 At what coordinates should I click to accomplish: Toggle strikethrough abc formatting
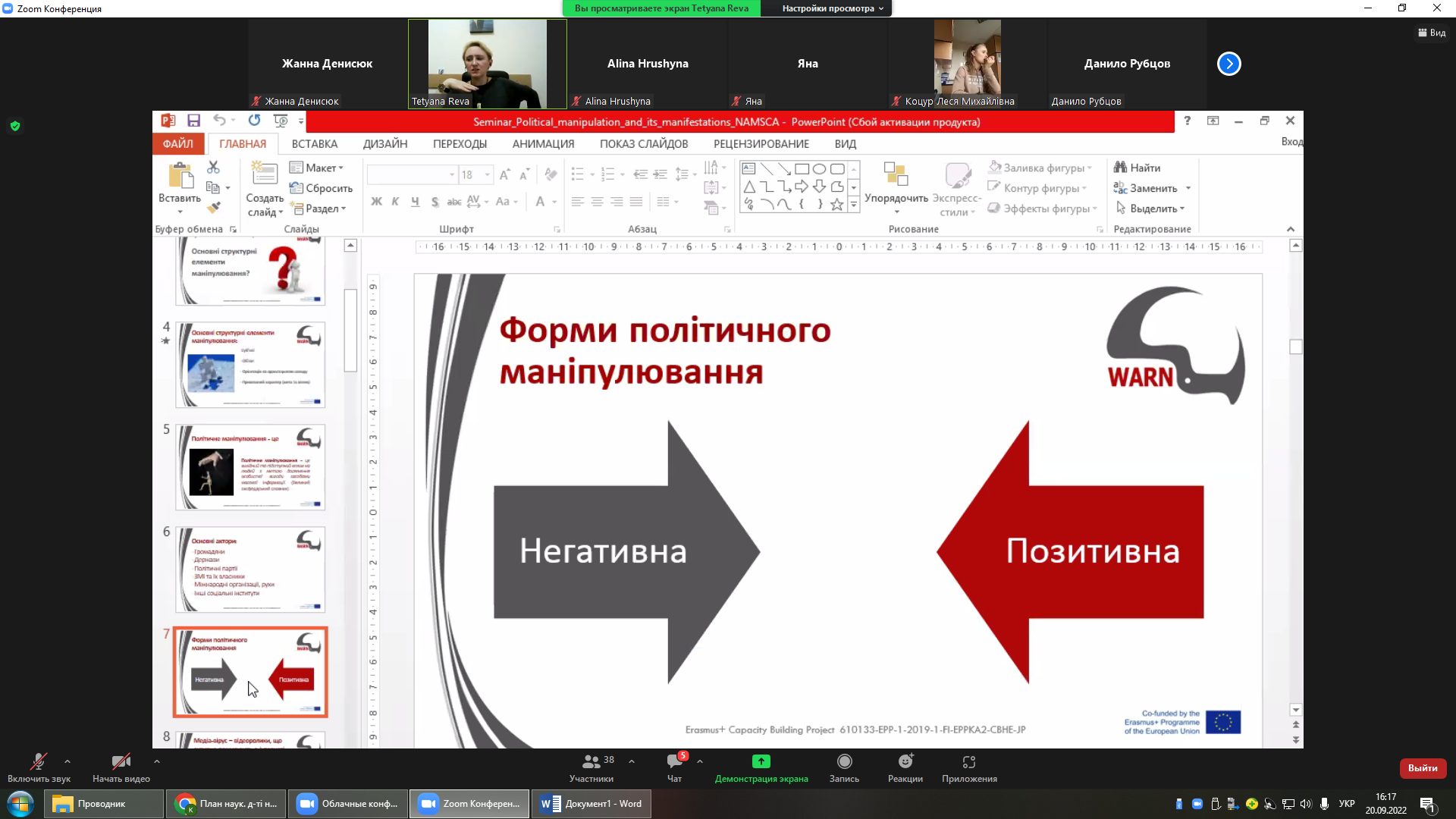[454, 202]
